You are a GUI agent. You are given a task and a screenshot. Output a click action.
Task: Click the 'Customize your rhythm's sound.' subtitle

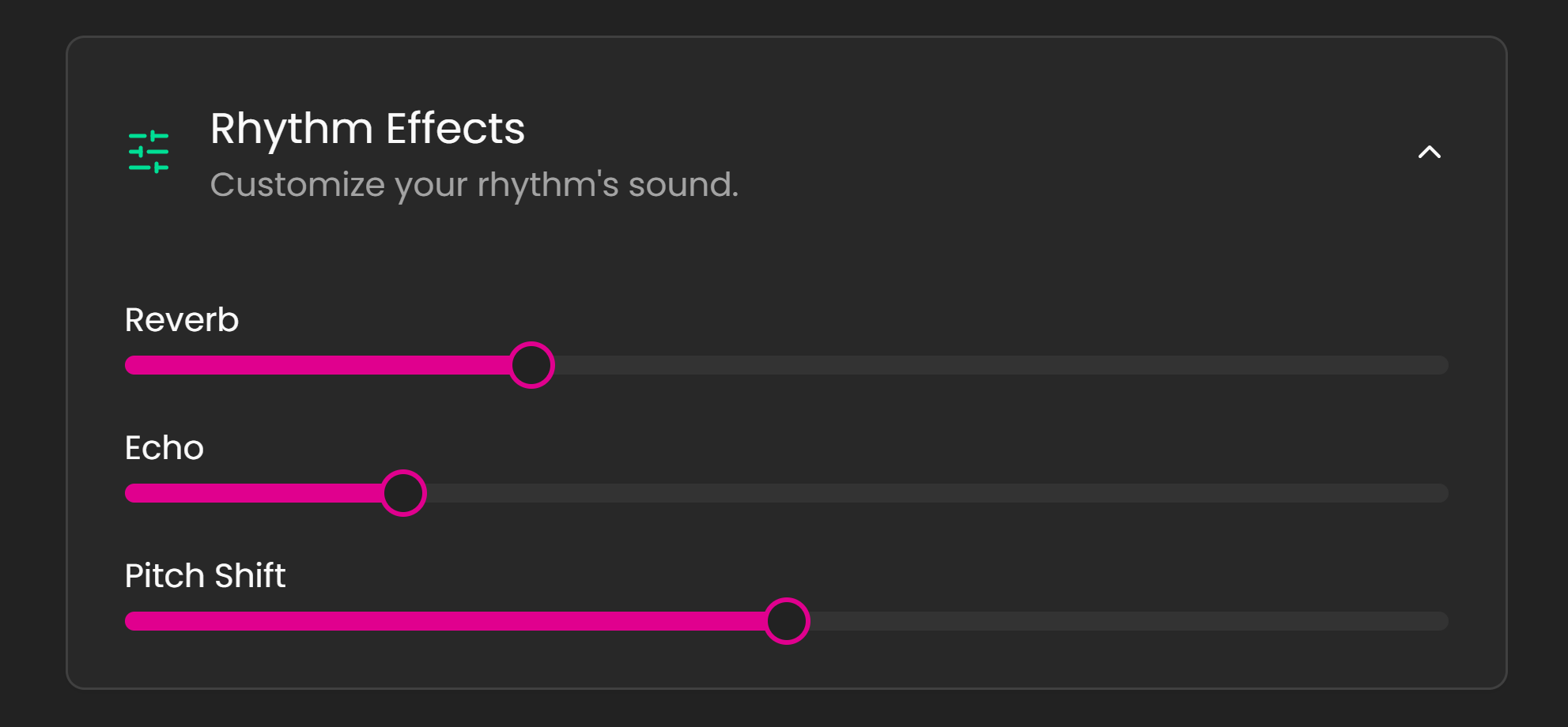pyautogui.click(x=474, y=185)
